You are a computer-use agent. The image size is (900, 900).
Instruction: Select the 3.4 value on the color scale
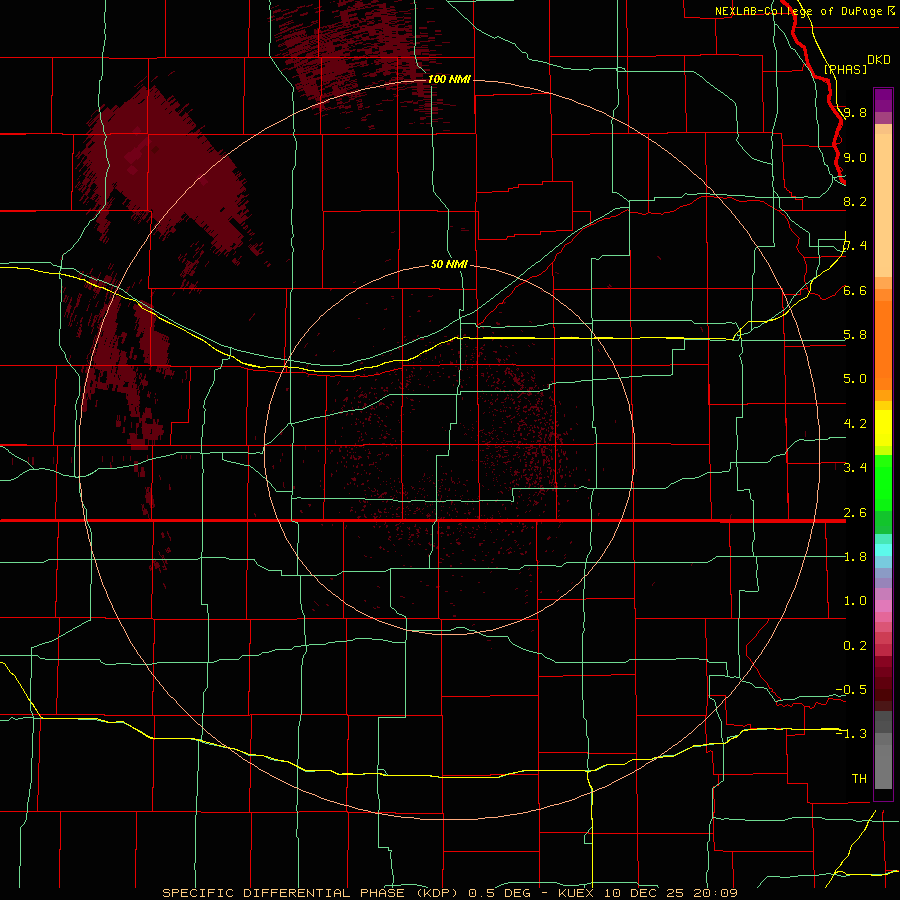point(855,468)
